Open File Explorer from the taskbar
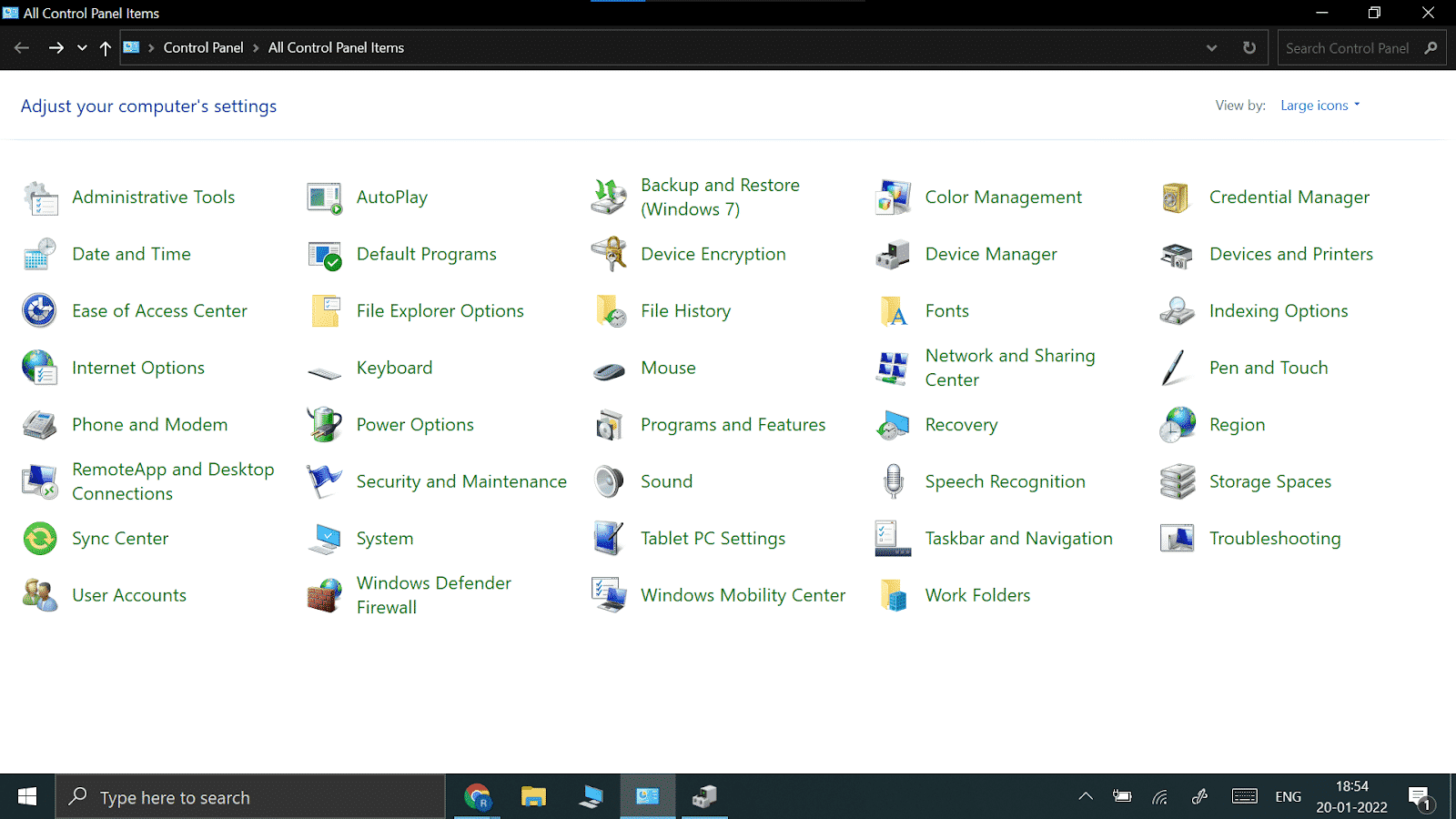Screen dimensions: 1456x819 click(533, 797)
